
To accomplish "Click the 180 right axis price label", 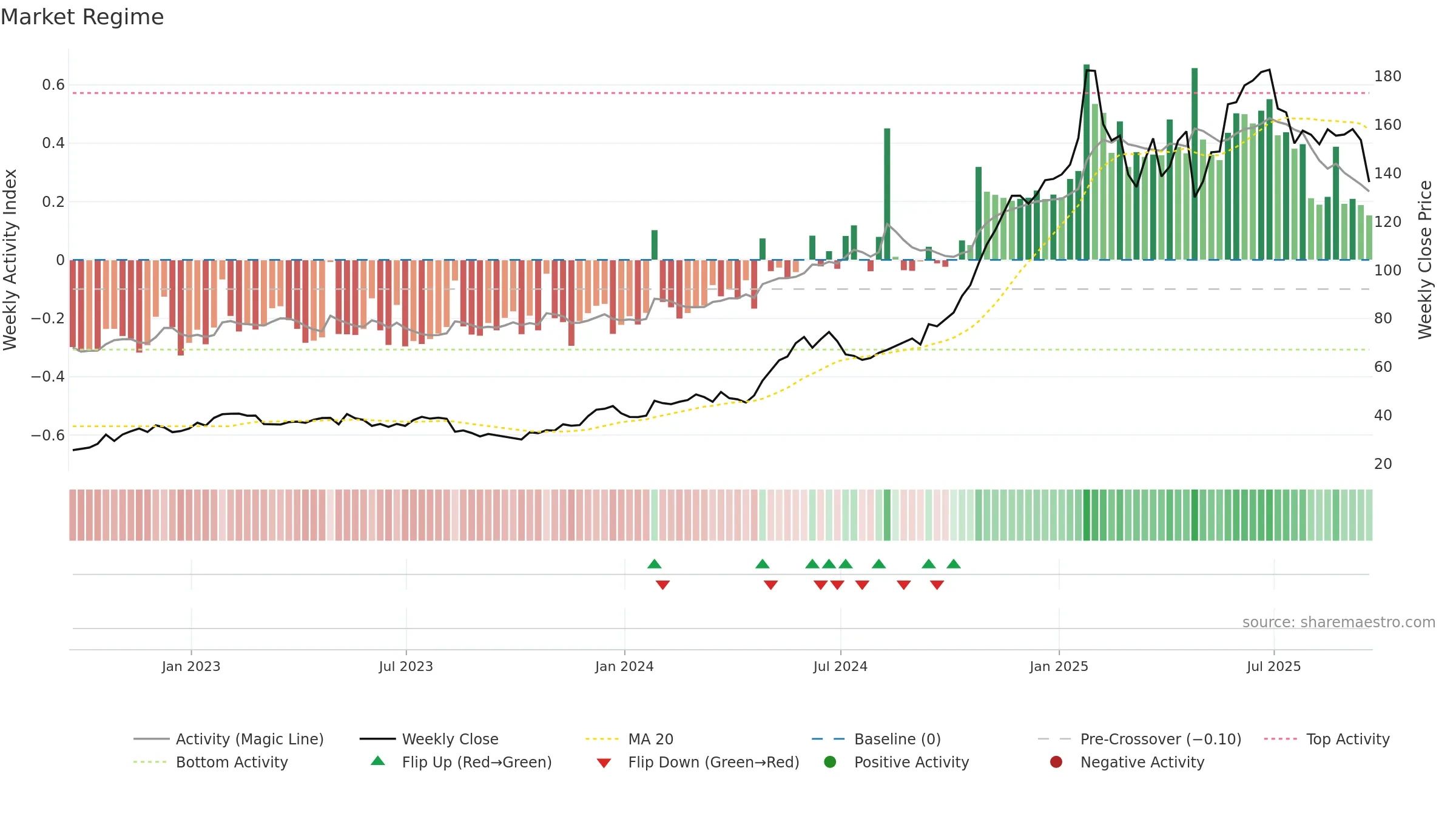I will click(1388, 76).
